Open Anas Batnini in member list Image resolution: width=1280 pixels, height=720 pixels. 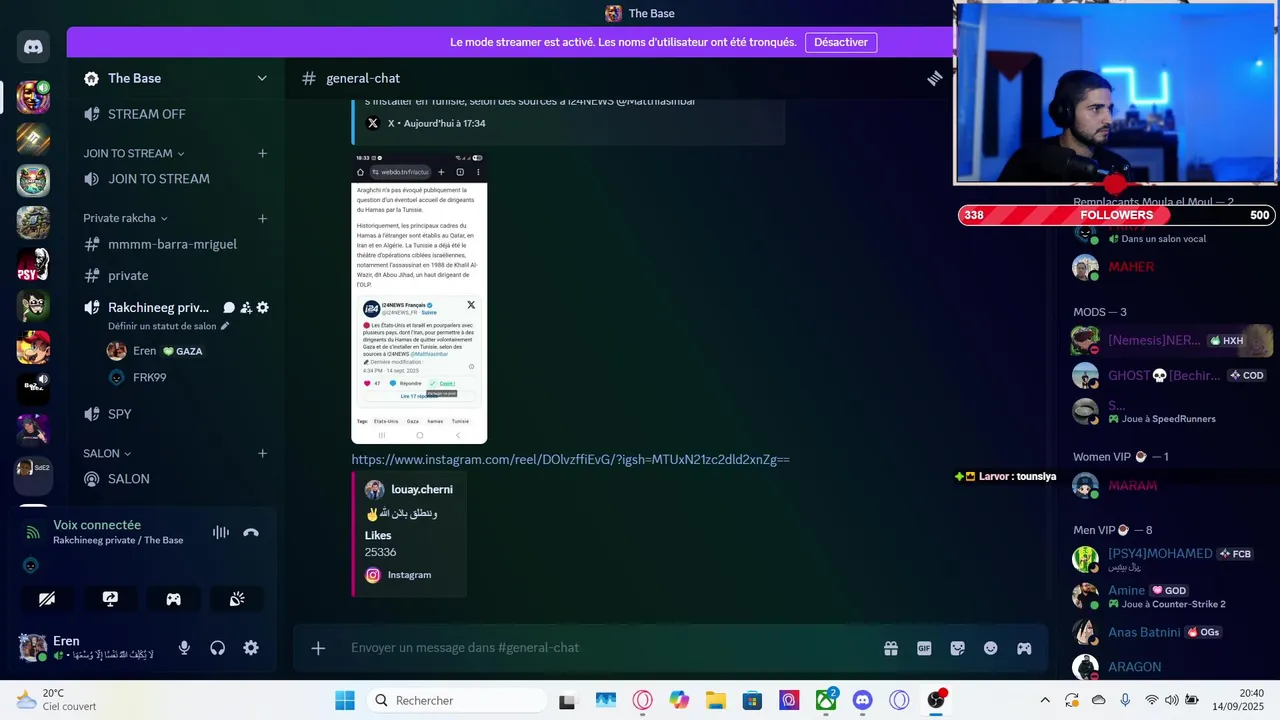(x=1144, y=632)
